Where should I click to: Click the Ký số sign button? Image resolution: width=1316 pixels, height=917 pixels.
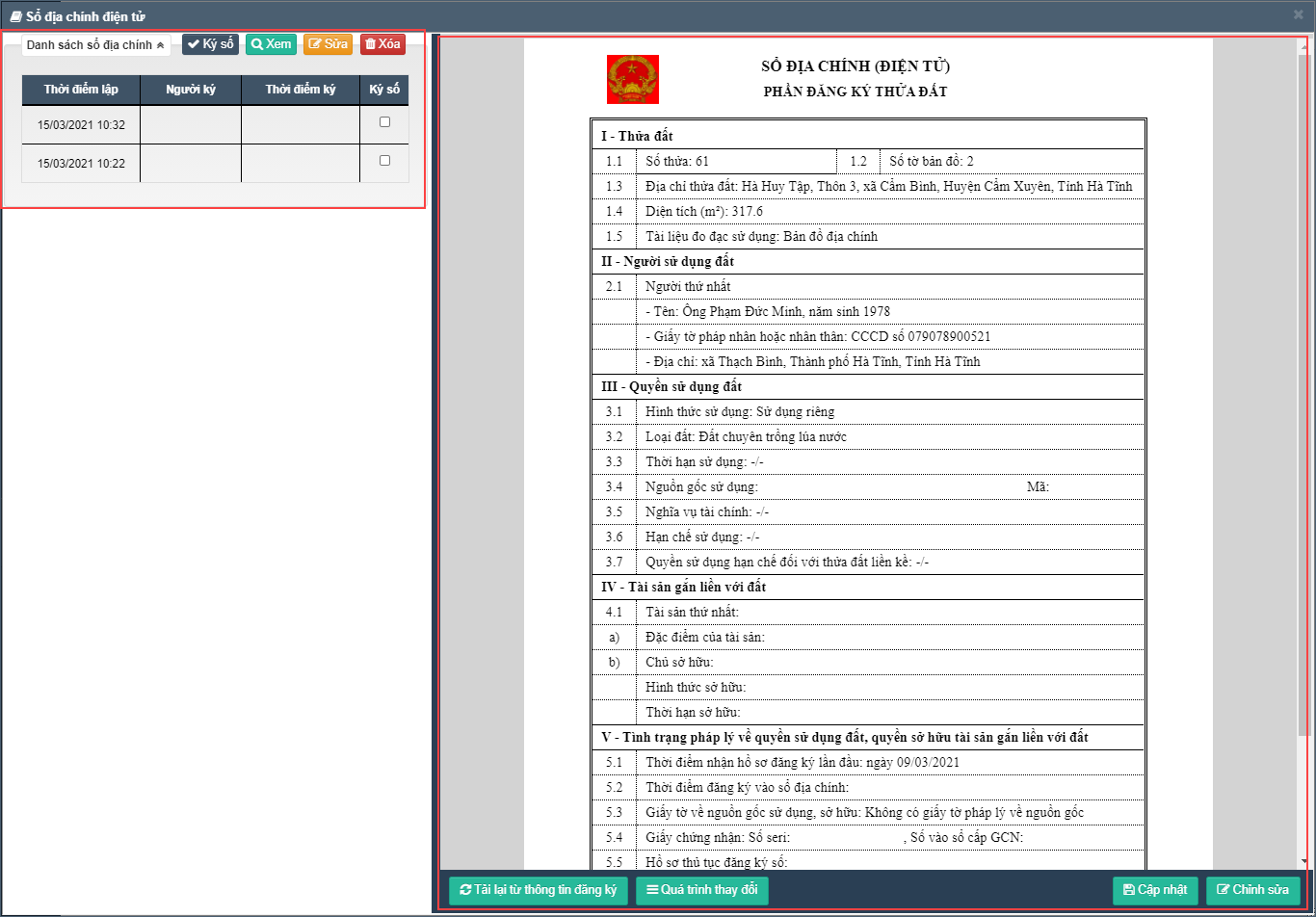(x=210, y=44)
